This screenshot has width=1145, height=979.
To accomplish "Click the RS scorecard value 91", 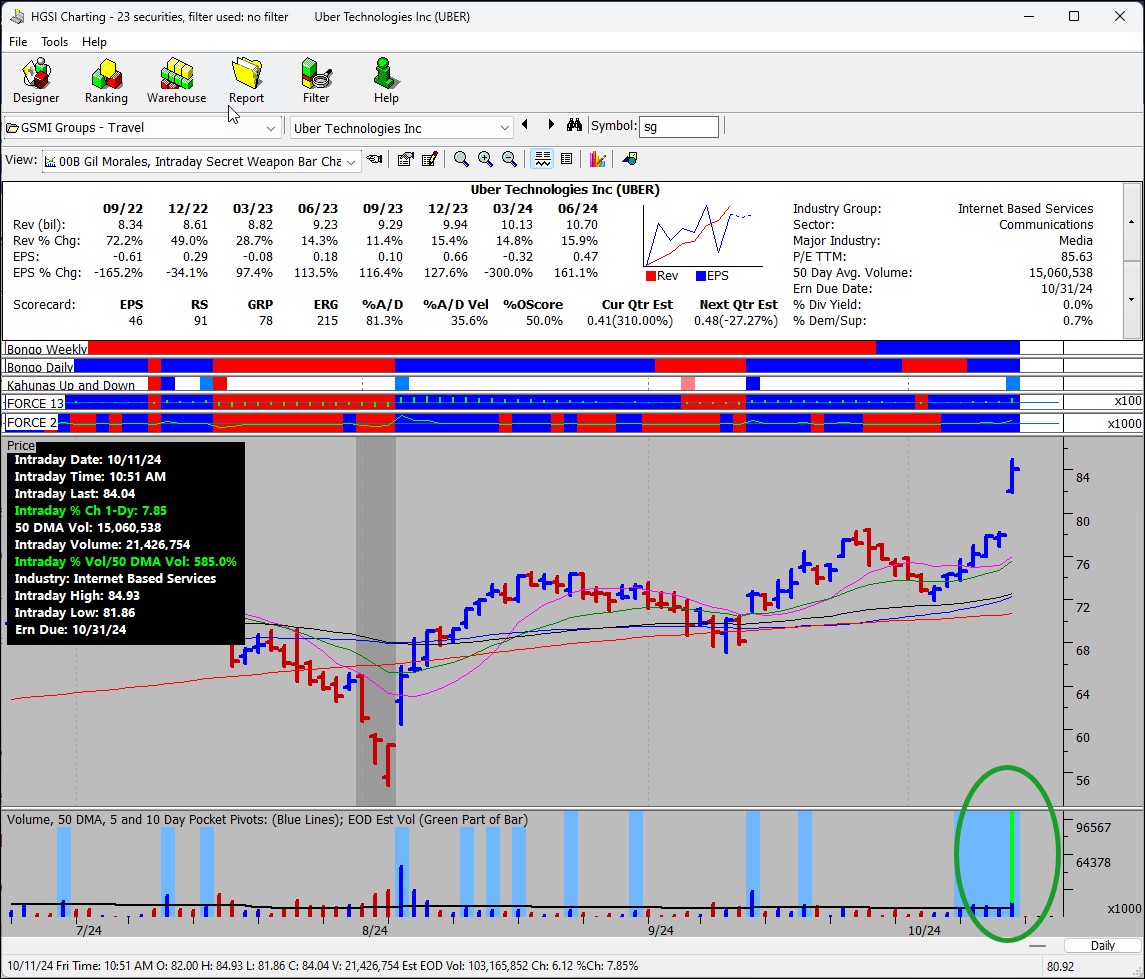I will (x=200, y=321).
